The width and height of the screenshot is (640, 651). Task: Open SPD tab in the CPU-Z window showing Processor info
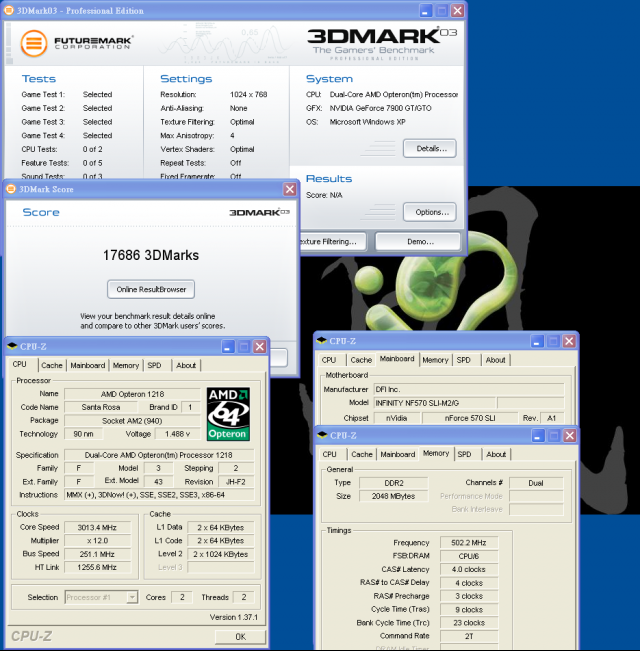coord(154,365)
